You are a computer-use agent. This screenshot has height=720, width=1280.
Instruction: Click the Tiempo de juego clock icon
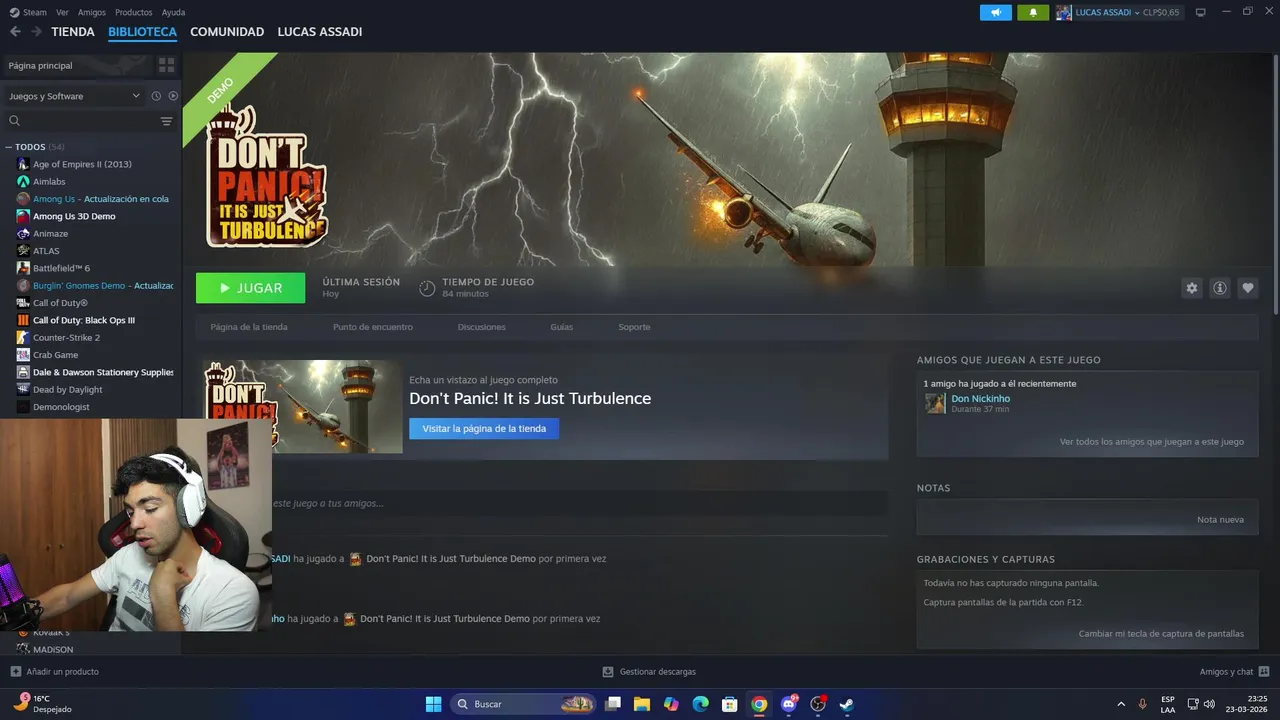tap(427, 288)
